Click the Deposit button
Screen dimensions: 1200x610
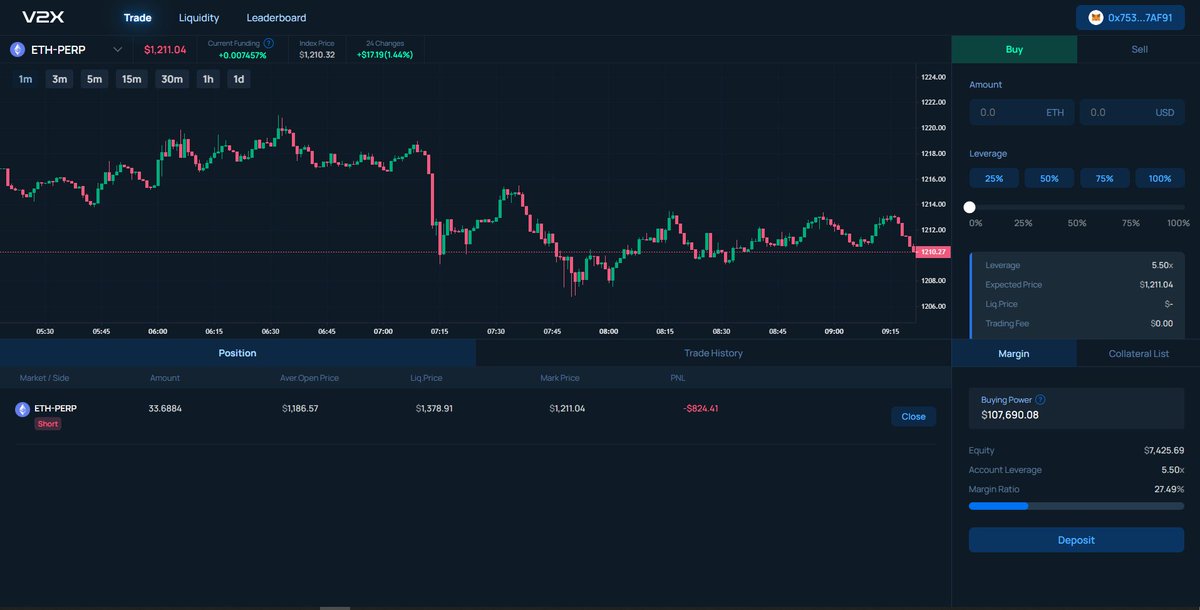tap(1076, 540)
